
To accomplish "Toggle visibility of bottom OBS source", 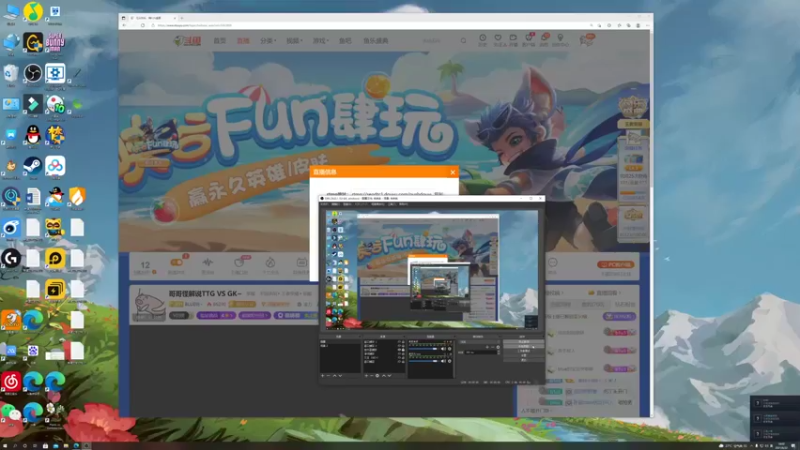I will coord(399,362).
